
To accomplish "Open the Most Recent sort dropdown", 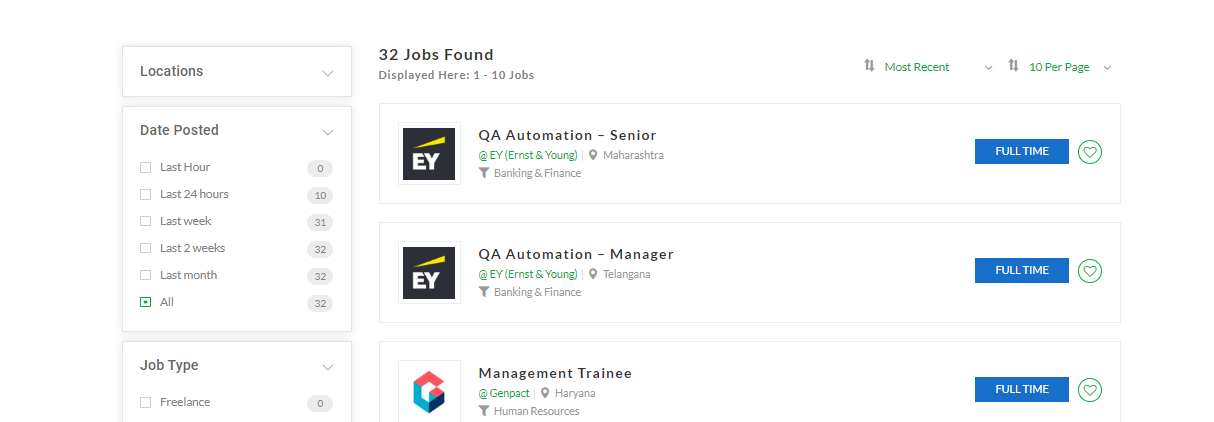I will (x=938, y=67).
